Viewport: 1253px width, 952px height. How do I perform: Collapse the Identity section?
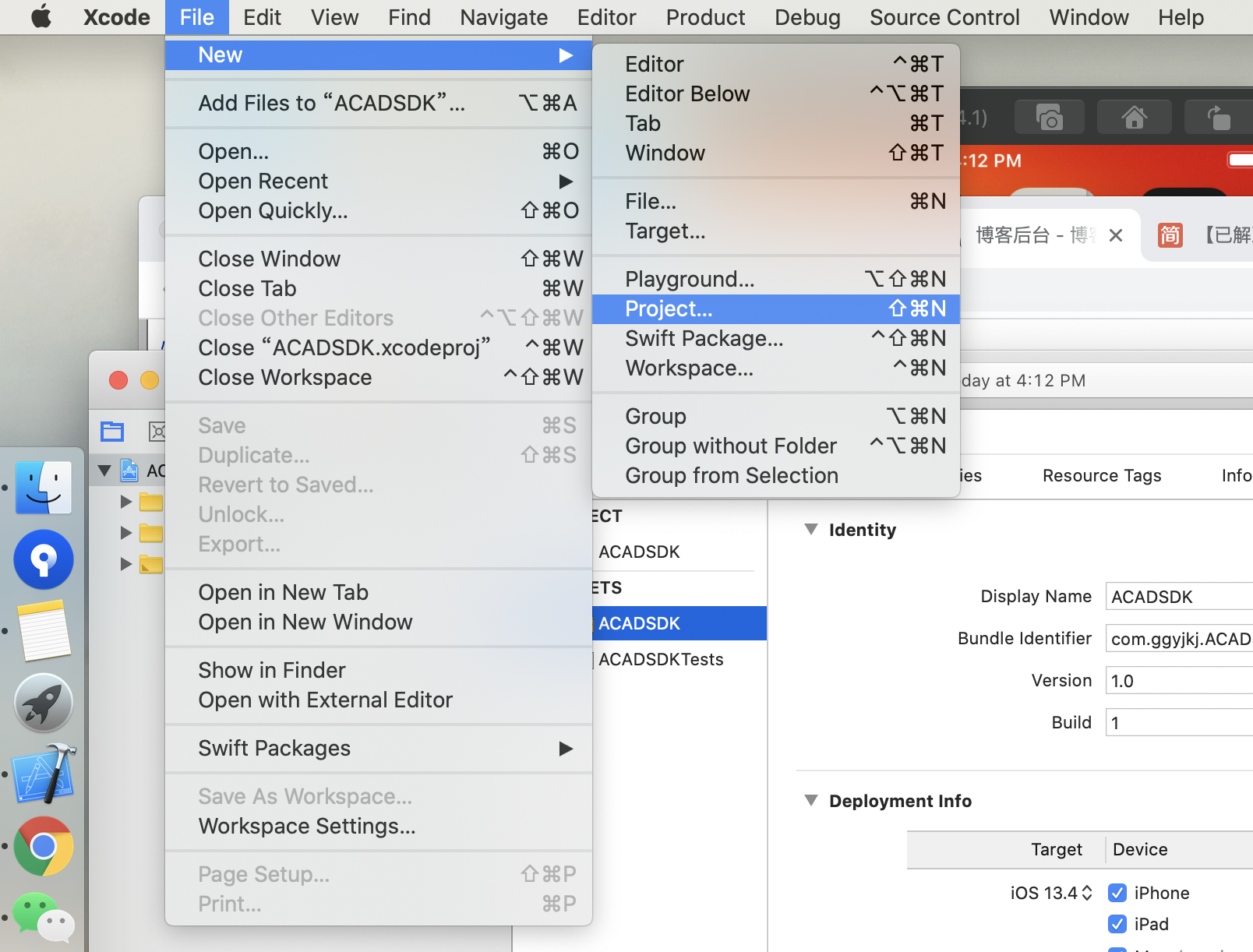(x=811, y=530)
